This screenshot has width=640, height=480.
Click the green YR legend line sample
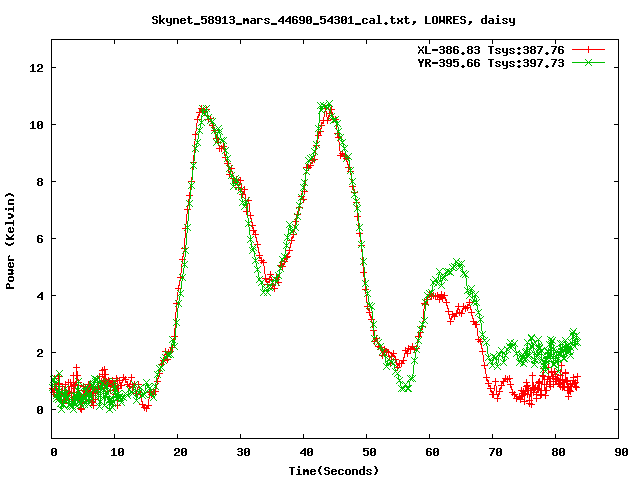(588, 62)
